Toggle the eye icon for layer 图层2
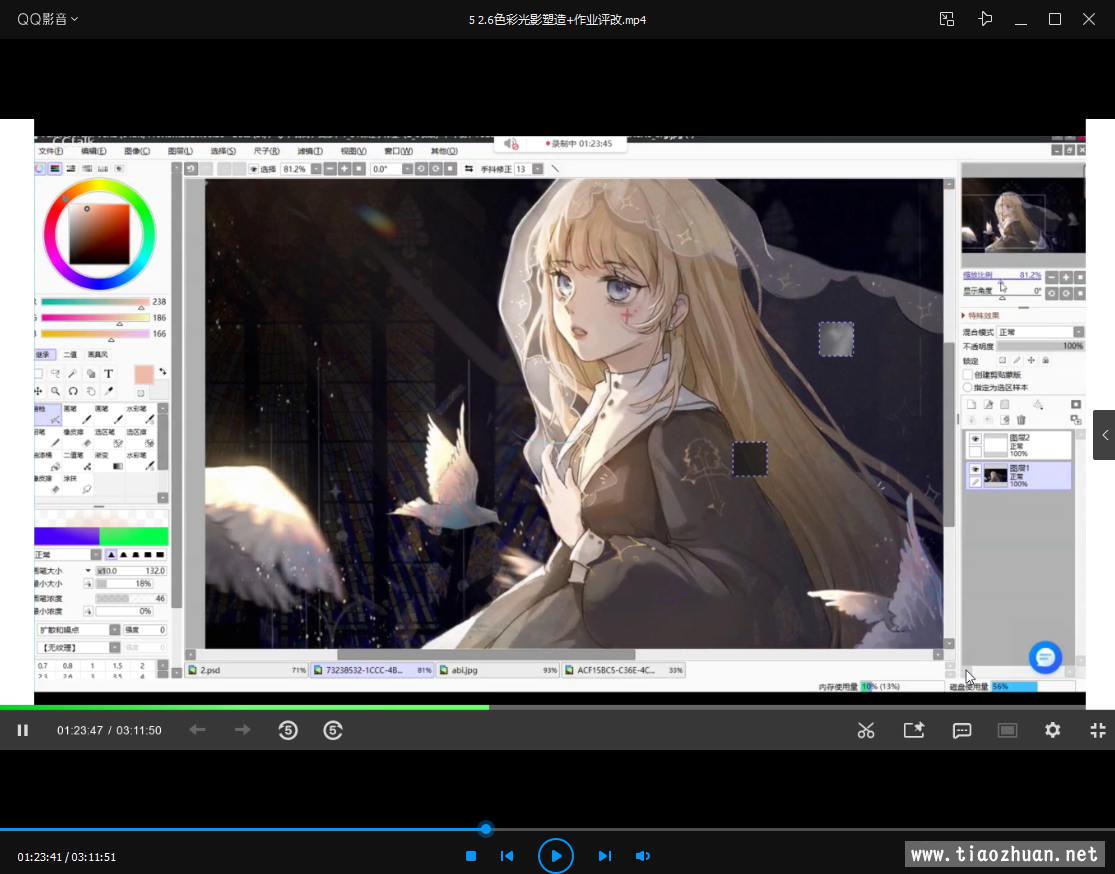The width and height of the screenshot is (1115, 874). [x=975, y=439]
